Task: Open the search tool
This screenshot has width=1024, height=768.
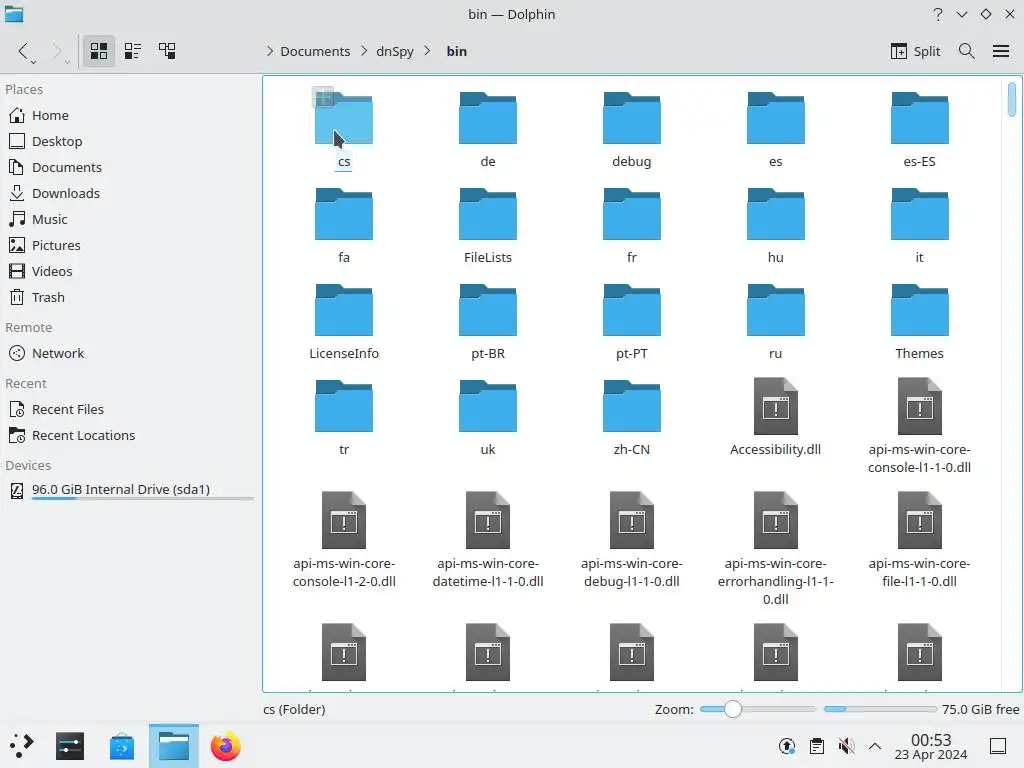Action: click(x=967, y=51)
